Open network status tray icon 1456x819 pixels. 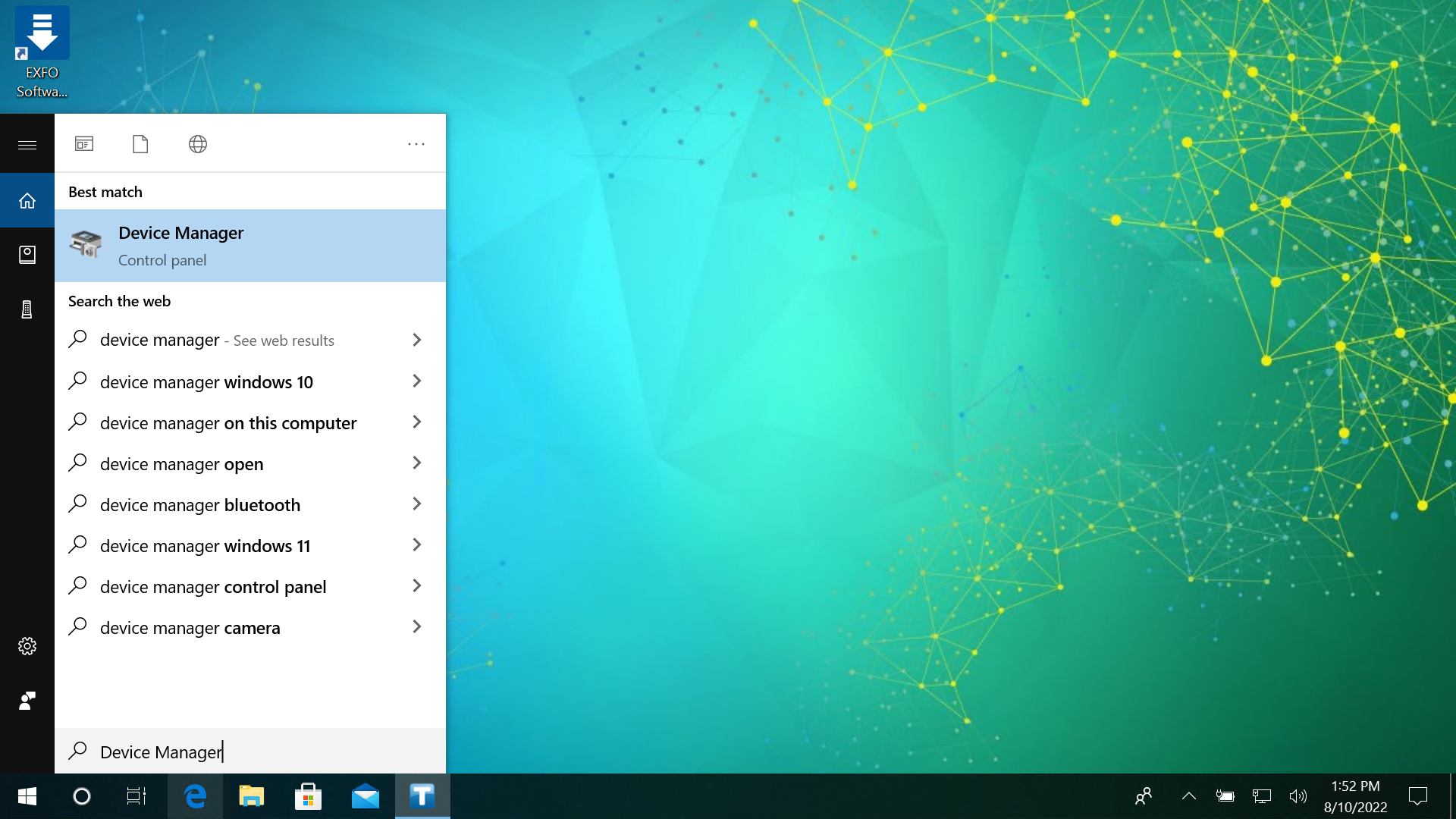click(1261, 796)
